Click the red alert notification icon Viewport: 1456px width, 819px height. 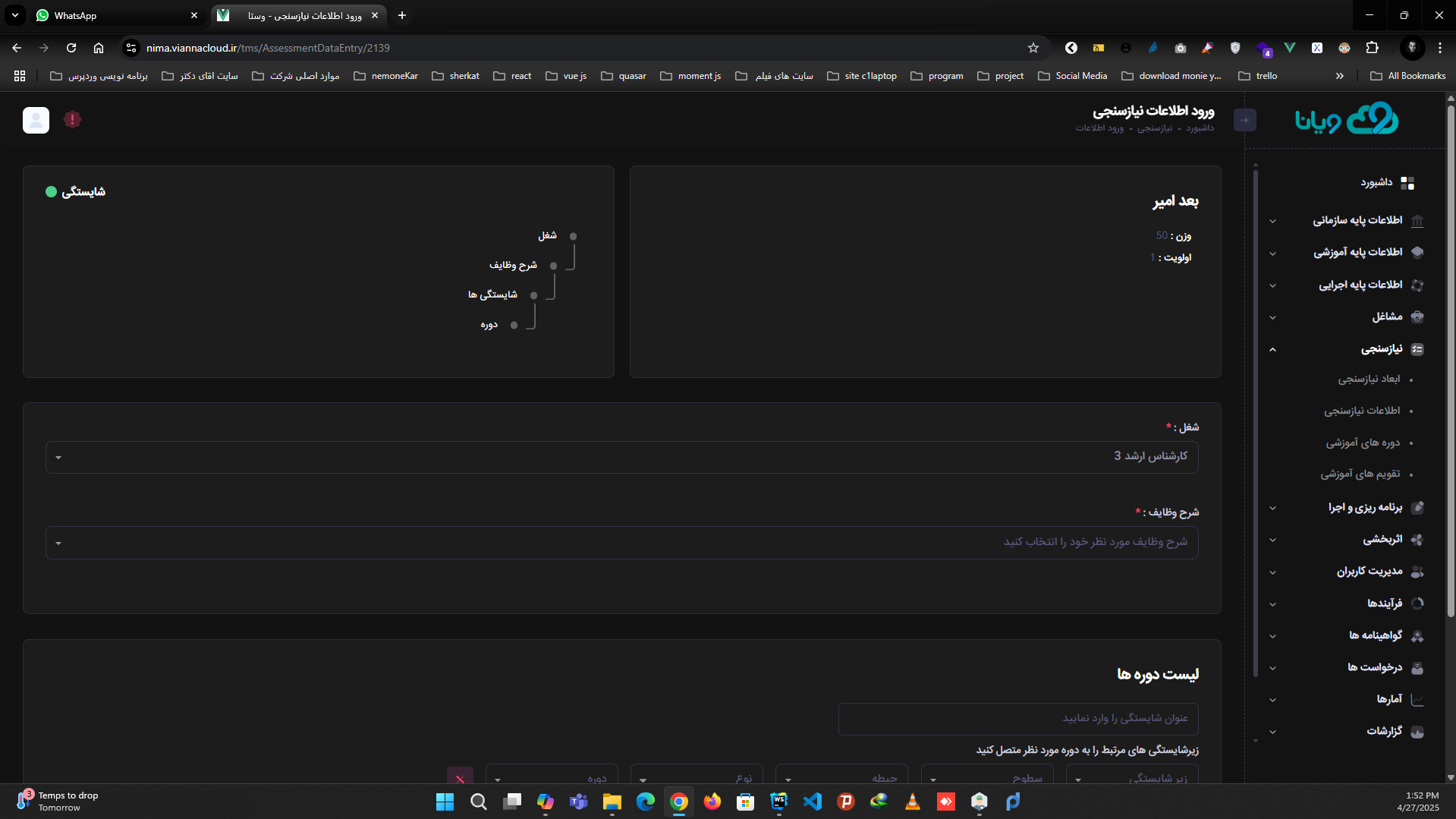[72, 120]
